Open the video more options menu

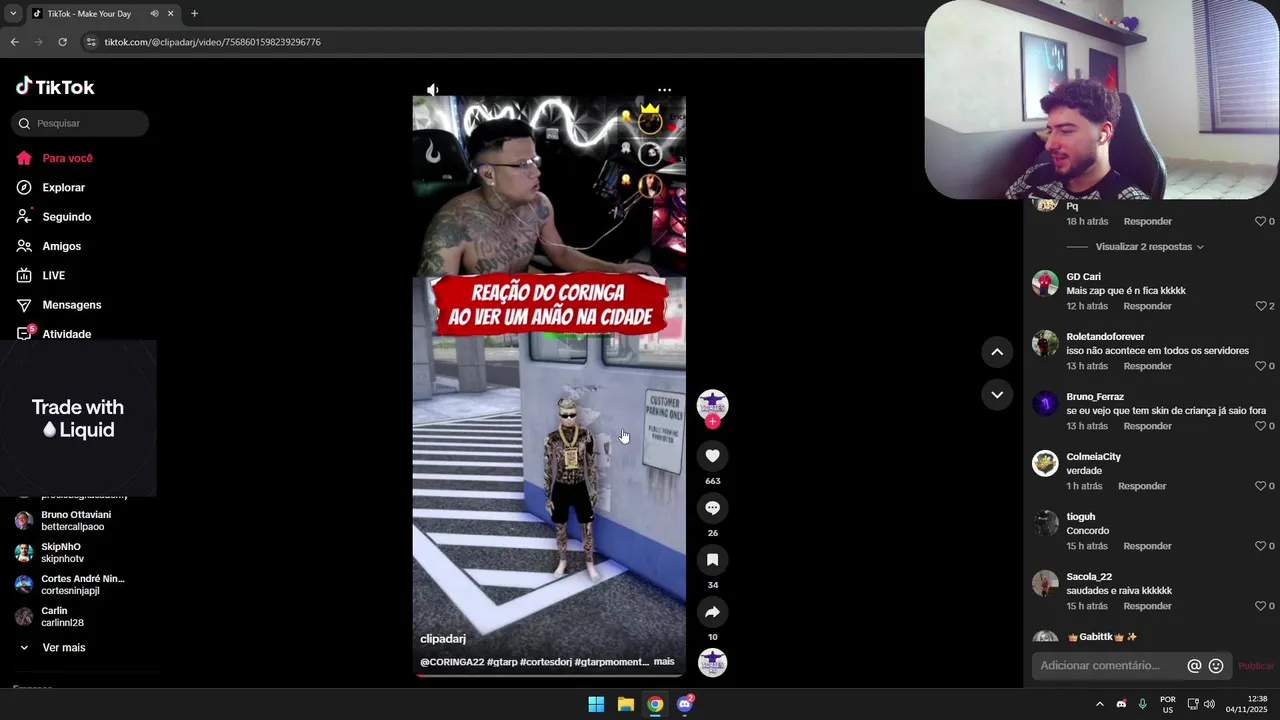click(x=664, y=90)
